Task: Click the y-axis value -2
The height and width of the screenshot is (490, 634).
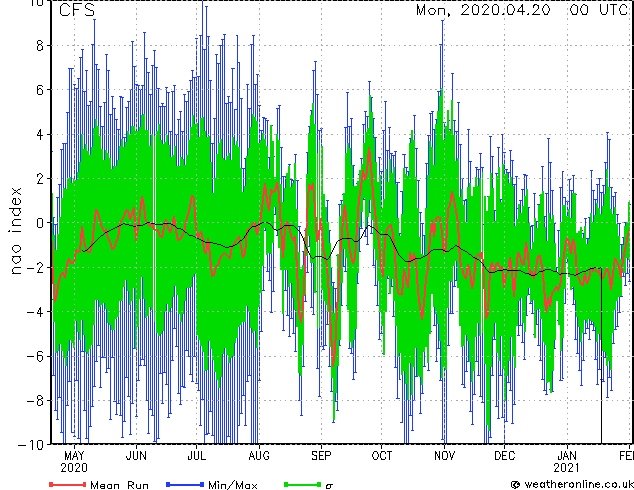Action: click(x=35, y=267)
